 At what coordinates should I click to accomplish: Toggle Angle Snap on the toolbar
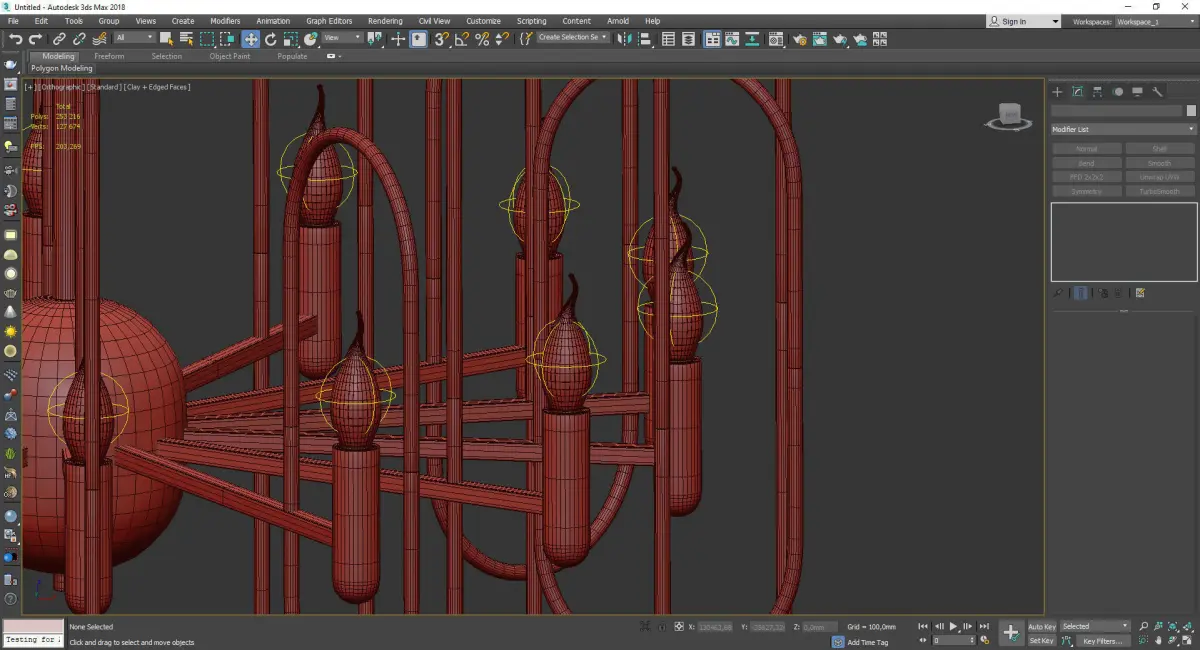tap(461, 39)
